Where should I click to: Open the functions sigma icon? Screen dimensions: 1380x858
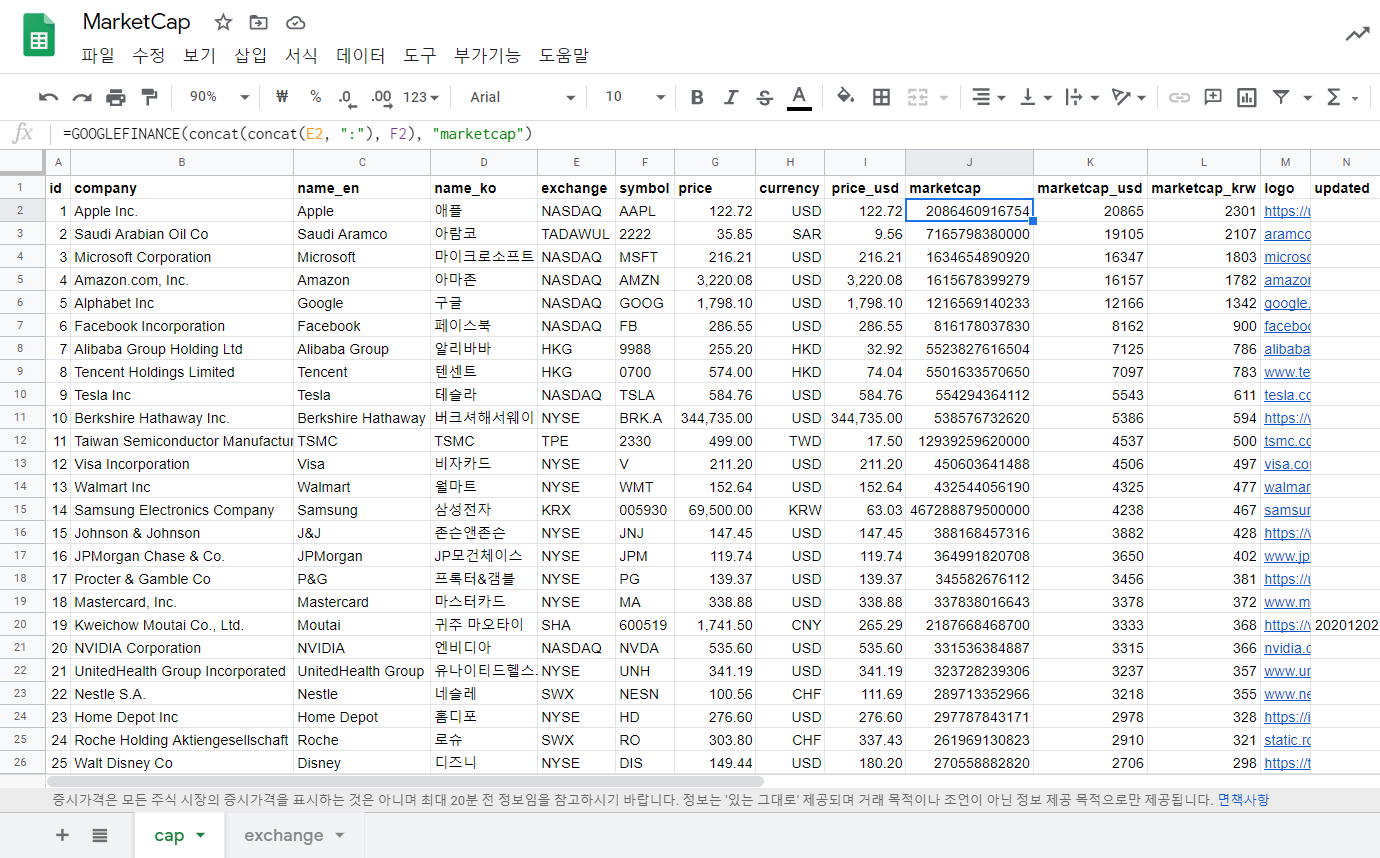1333,97
